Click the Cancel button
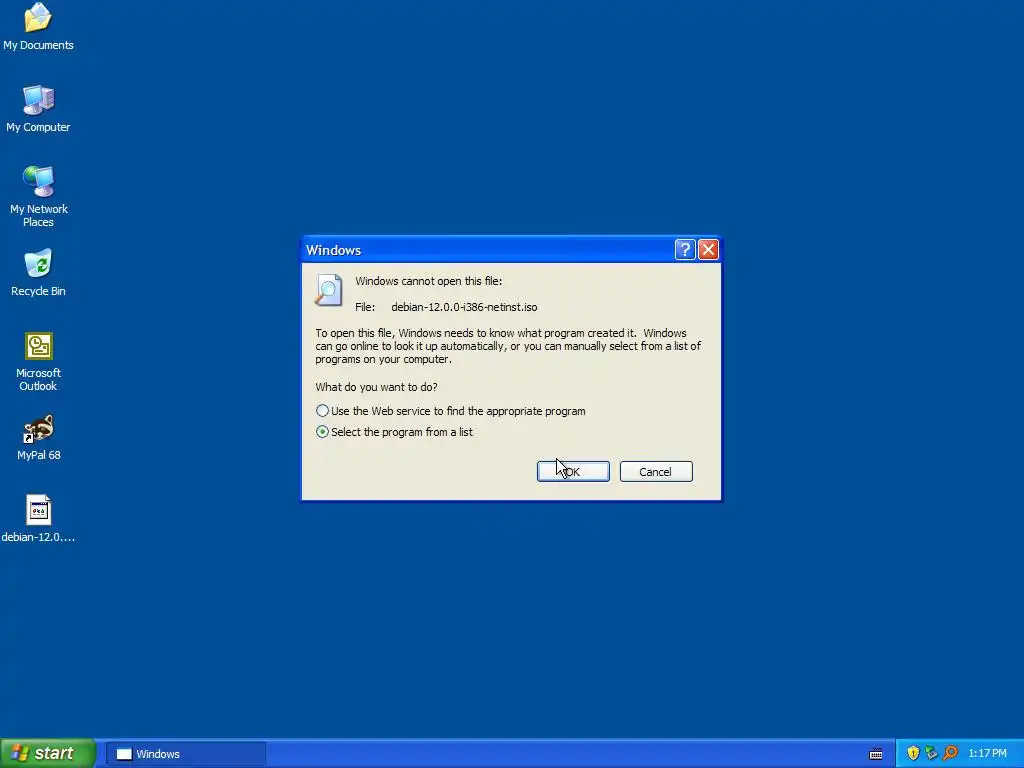The width and height of the screenshot is (1024, 768). [x=656, y=472]
